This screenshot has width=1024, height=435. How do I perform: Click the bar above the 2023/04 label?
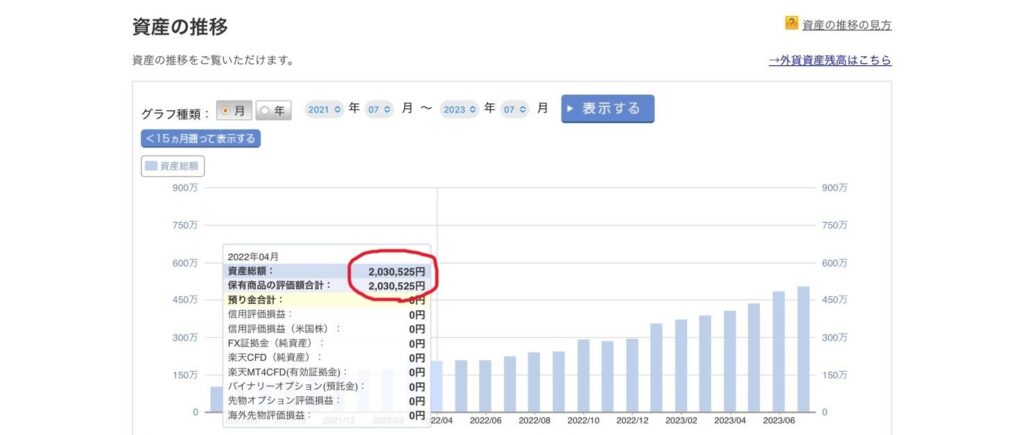[730, 361]
